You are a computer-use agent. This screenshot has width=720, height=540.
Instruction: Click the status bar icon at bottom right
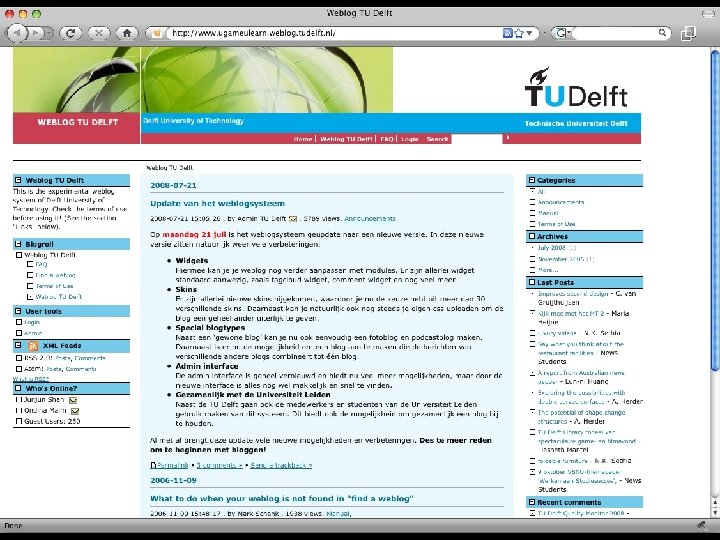pos(701,525)
